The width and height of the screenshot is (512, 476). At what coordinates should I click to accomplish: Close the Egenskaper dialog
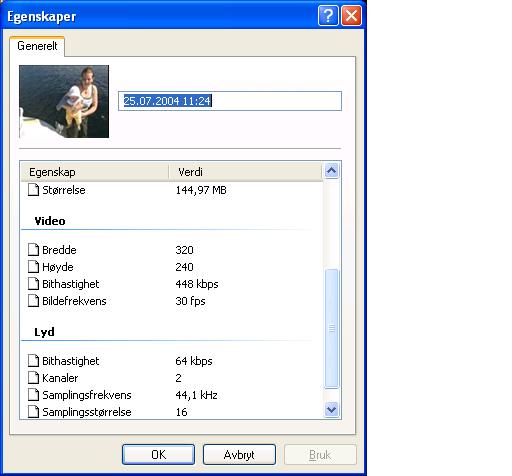[351, 15]
